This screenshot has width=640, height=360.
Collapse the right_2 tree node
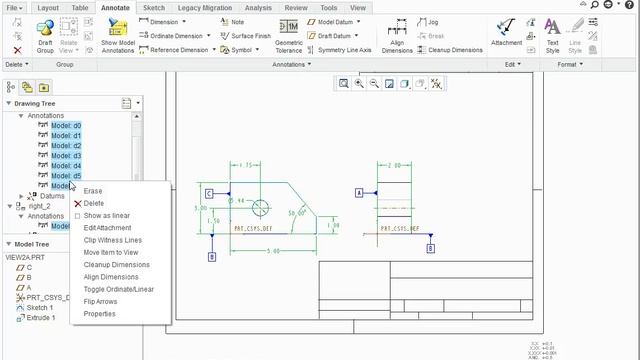pyautogui.click(x=9, y=206)
